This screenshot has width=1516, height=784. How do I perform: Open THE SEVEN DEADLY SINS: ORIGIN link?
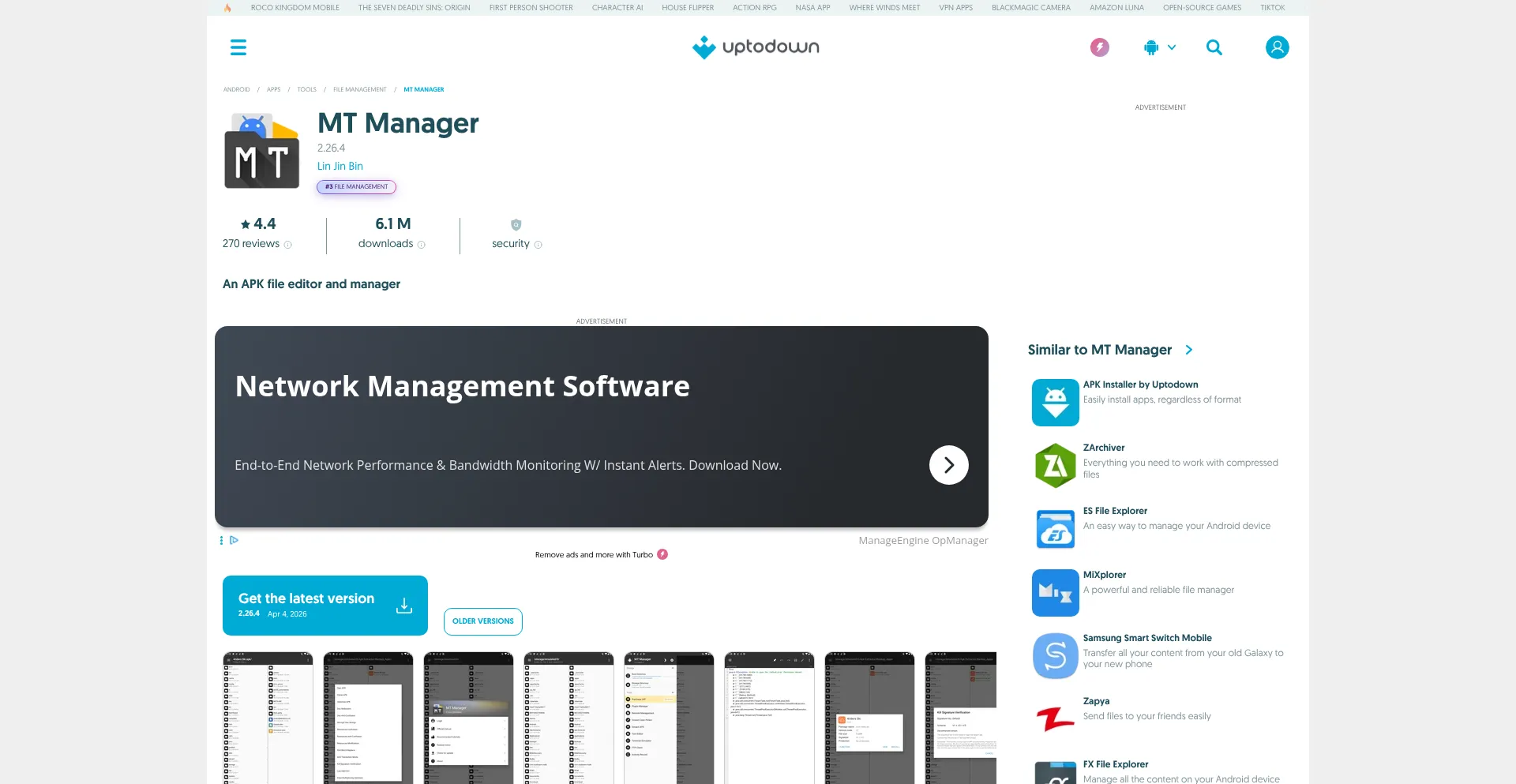[415, 8]
